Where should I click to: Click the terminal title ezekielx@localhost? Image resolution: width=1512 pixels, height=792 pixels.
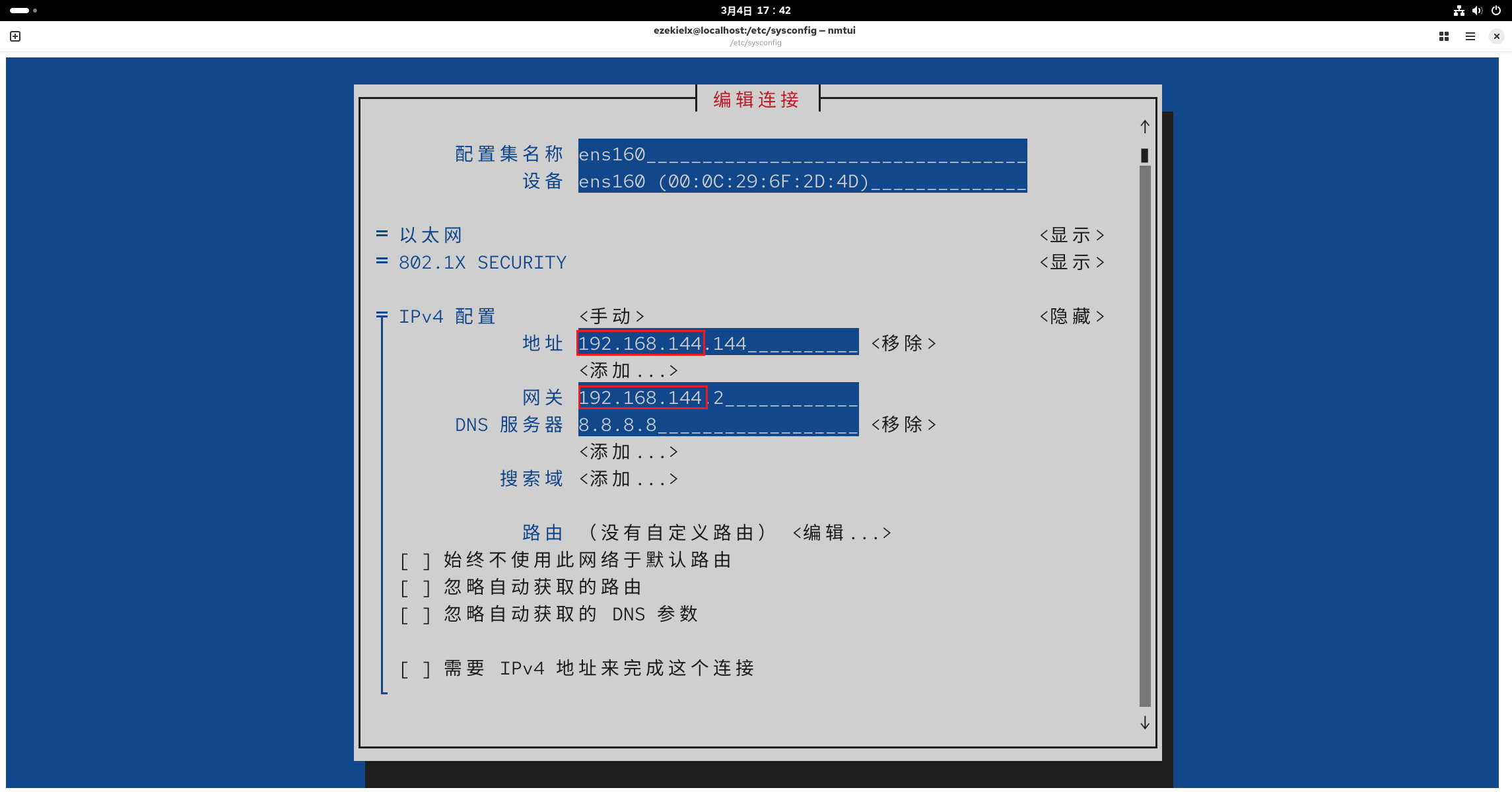point(755,30)
